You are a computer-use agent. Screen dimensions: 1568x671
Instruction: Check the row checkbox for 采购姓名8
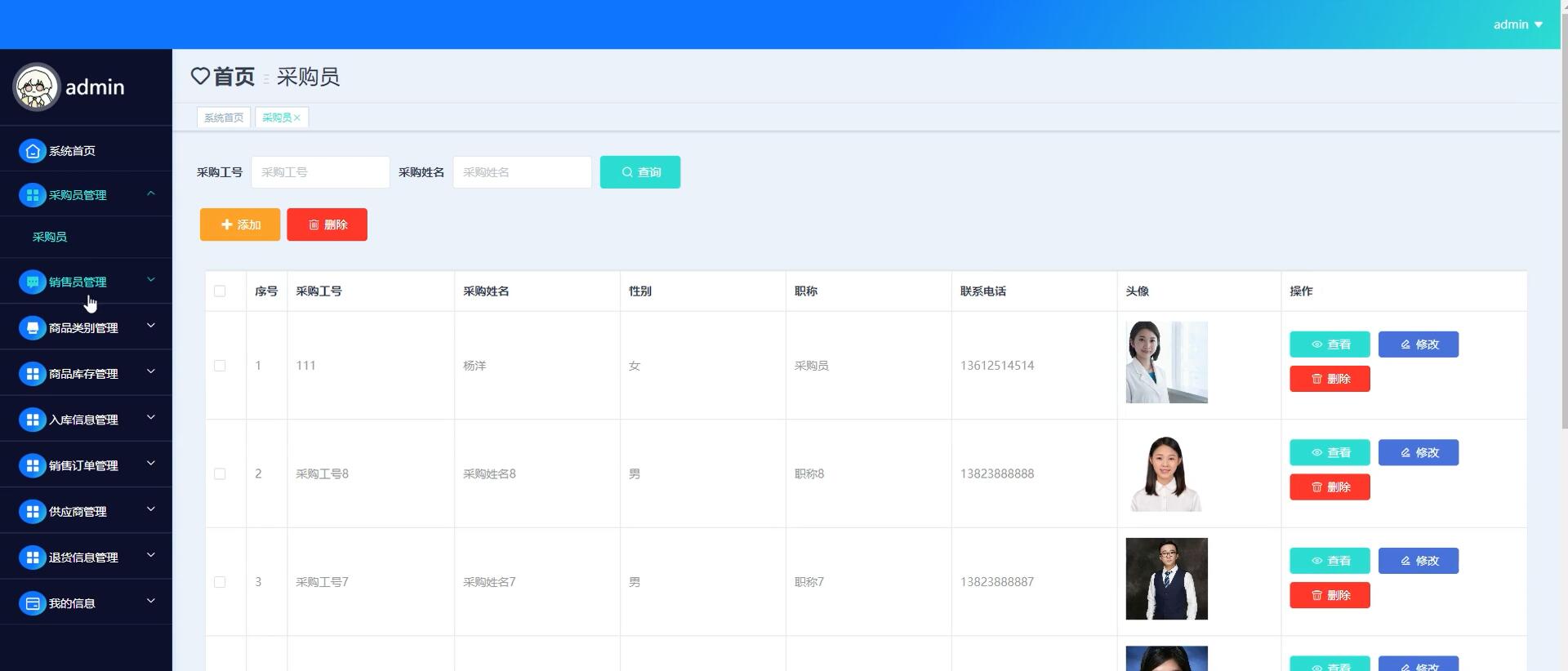coord(220,474)
